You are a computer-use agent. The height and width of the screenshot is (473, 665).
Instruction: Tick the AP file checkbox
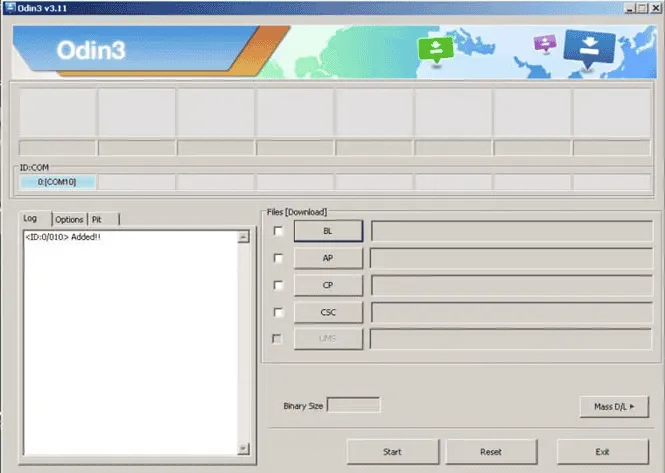[x=278, y=258]
